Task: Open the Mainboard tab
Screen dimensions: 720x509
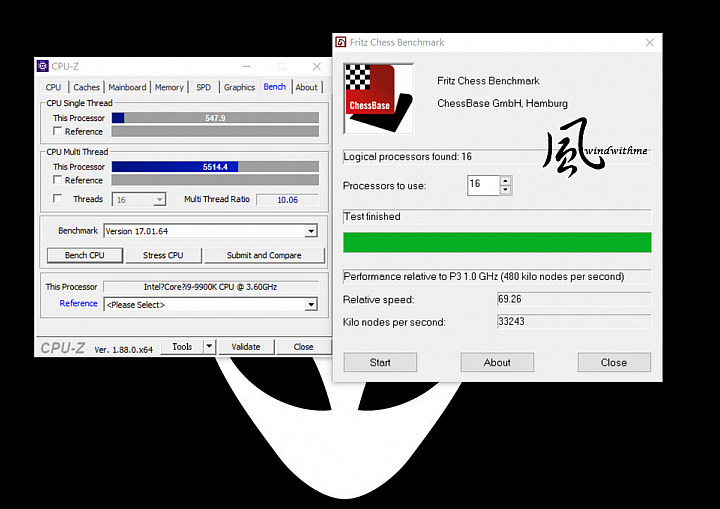Action: click(127, 87)
